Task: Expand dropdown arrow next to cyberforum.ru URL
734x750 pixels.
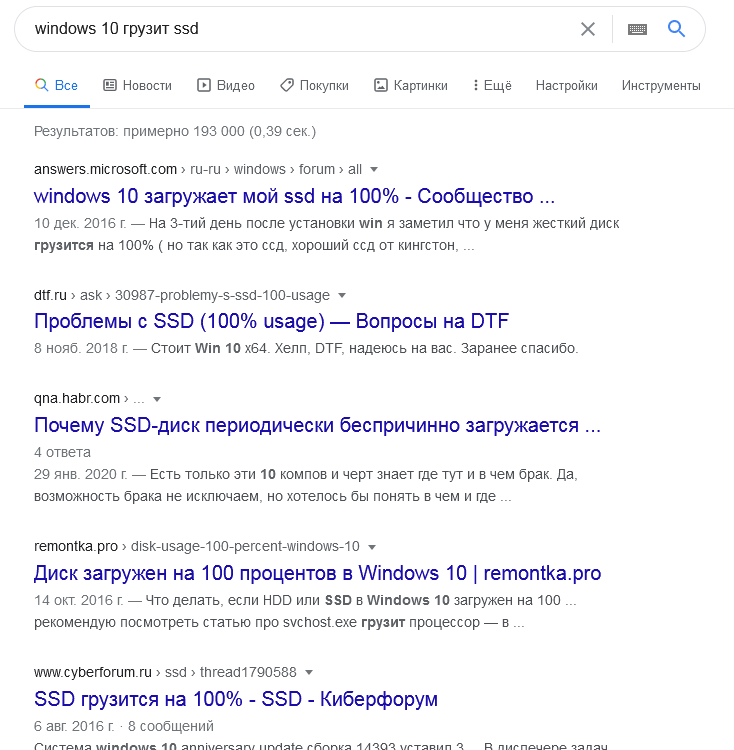Action: [309, 673]
